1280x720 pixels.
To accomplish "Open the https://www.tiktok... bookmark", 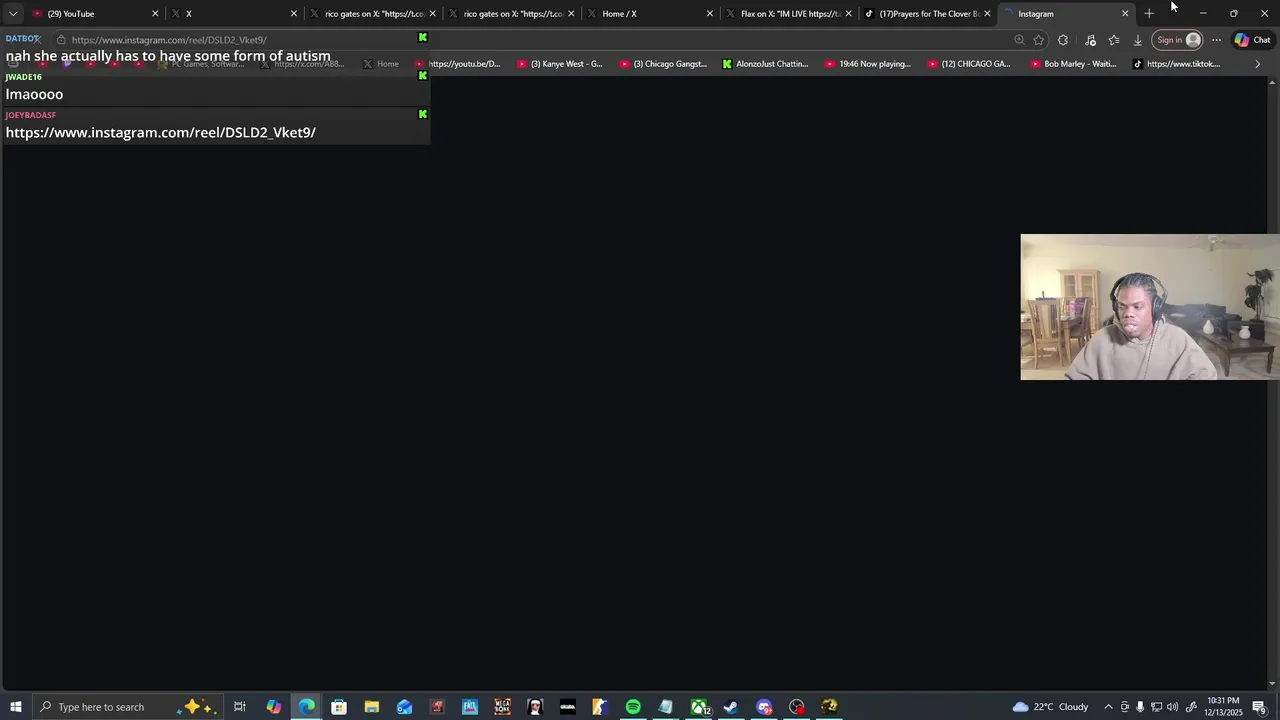I will pyautogui.click(x=1177, y=64).
